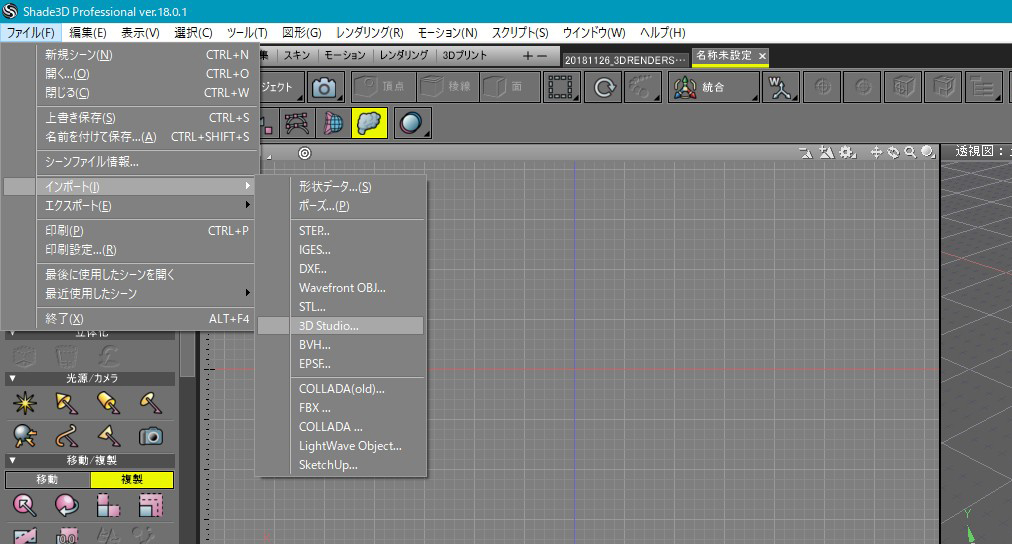Click the concentric circle target icon above viewport
The width and height of the screenshot is (1012, 544).
pos(305,153)
